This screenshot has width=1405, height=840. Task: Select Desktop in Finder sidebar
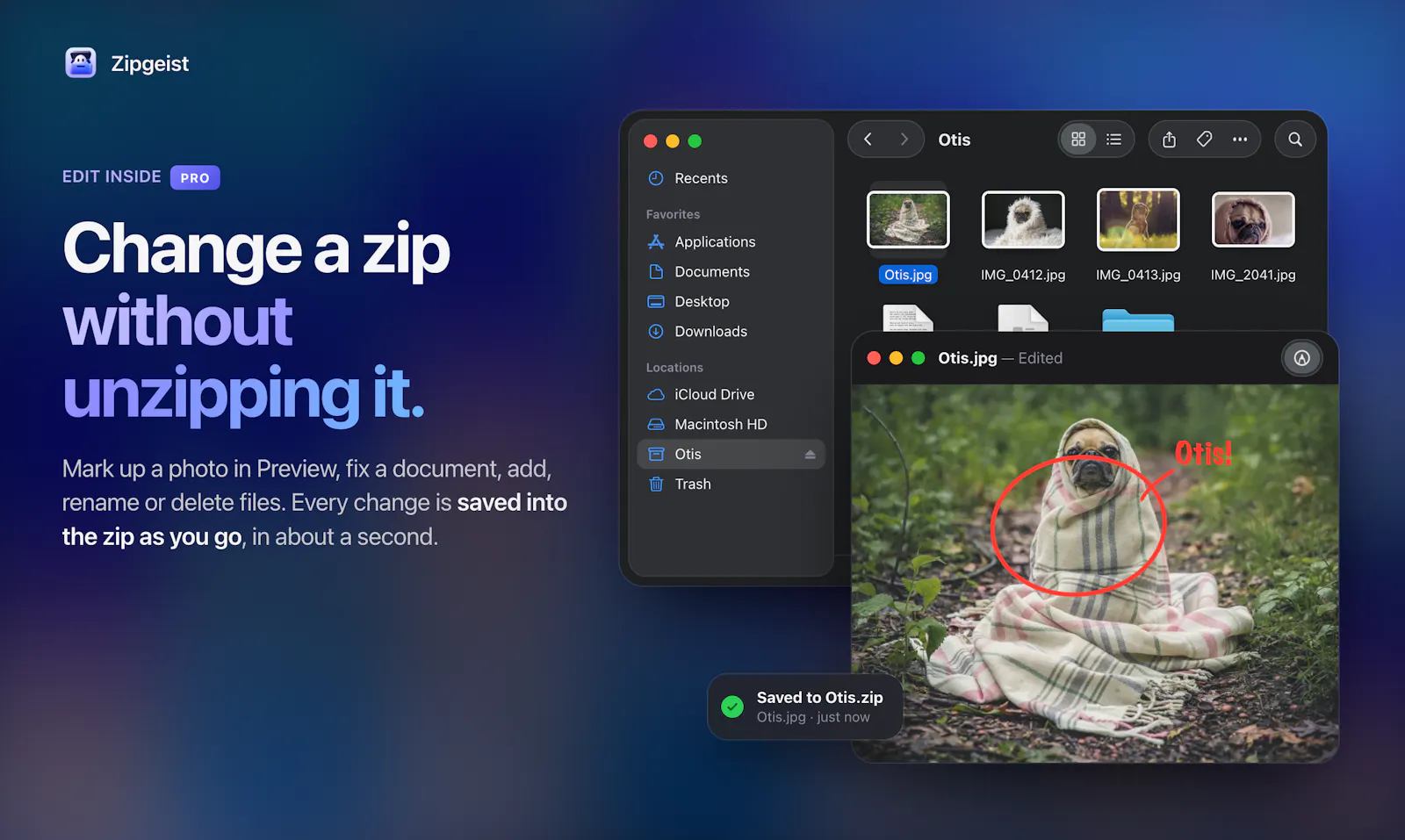[x=731, y=301]
